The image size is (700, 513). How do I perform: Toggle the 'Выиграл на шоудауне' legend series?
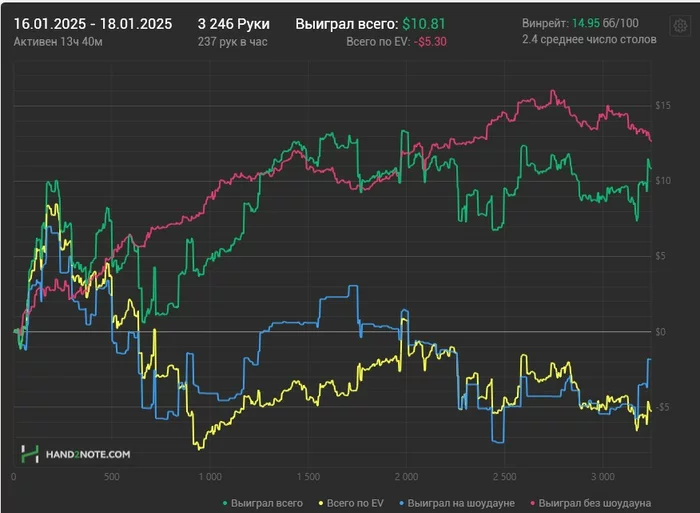(x=457, y=503)
